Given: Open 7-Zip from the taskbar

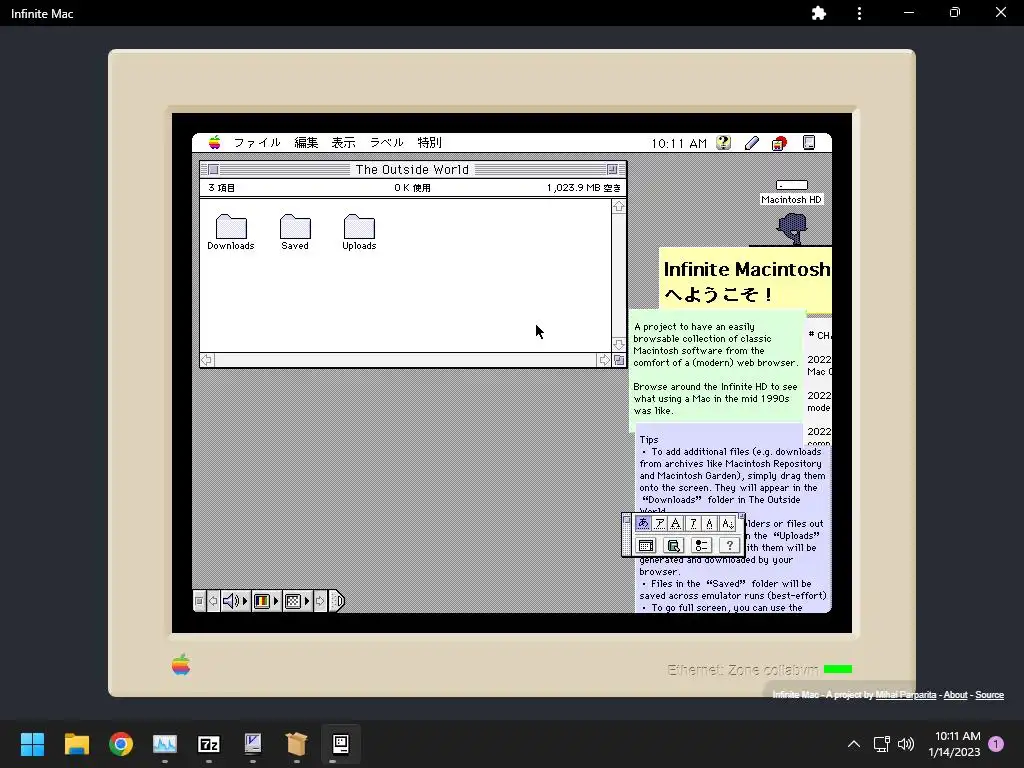Looking at the screenshot, I should pos(209,744).
